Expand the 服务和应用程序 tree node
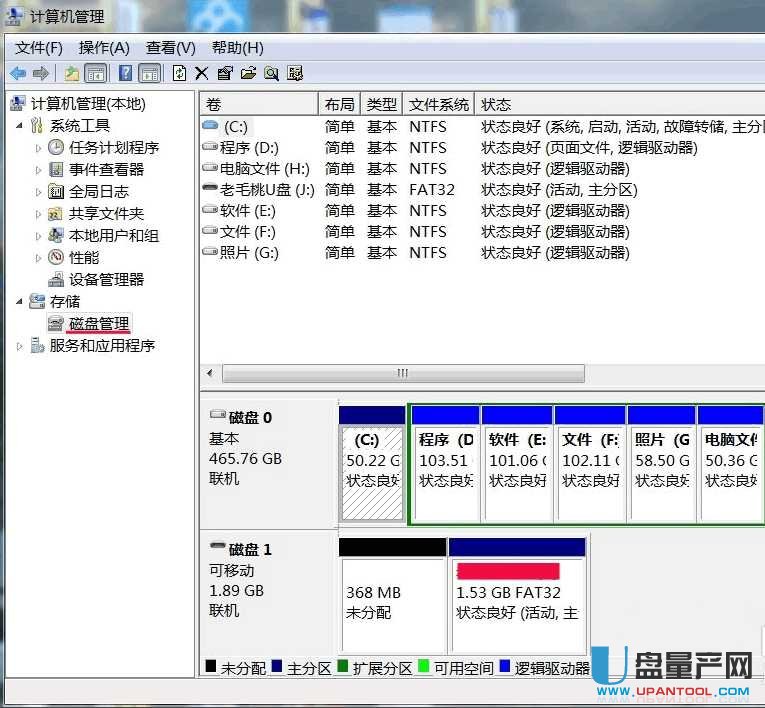 (20, 346)
